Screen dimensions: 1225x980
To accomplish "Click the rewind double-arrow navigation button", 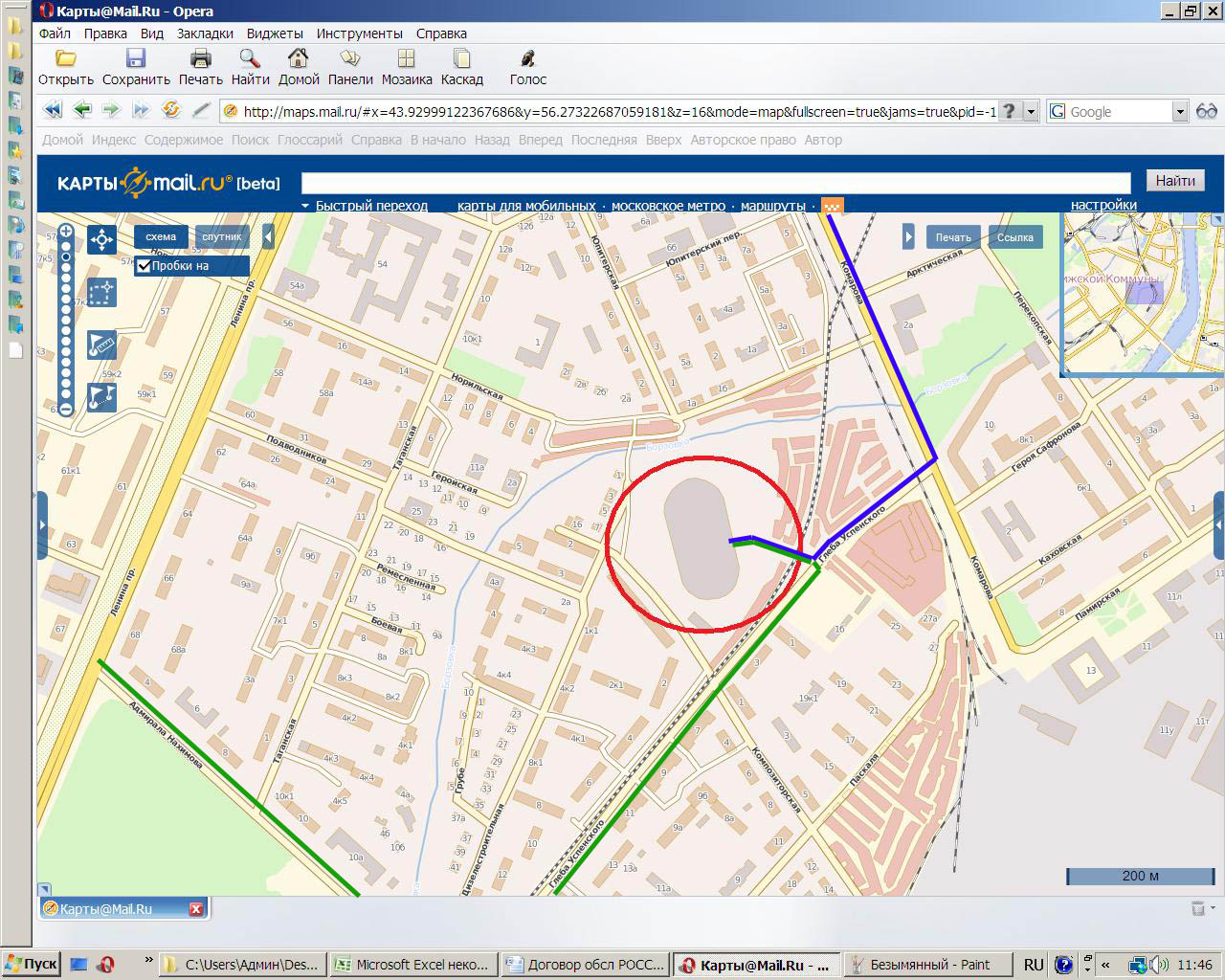I will 53,110.
